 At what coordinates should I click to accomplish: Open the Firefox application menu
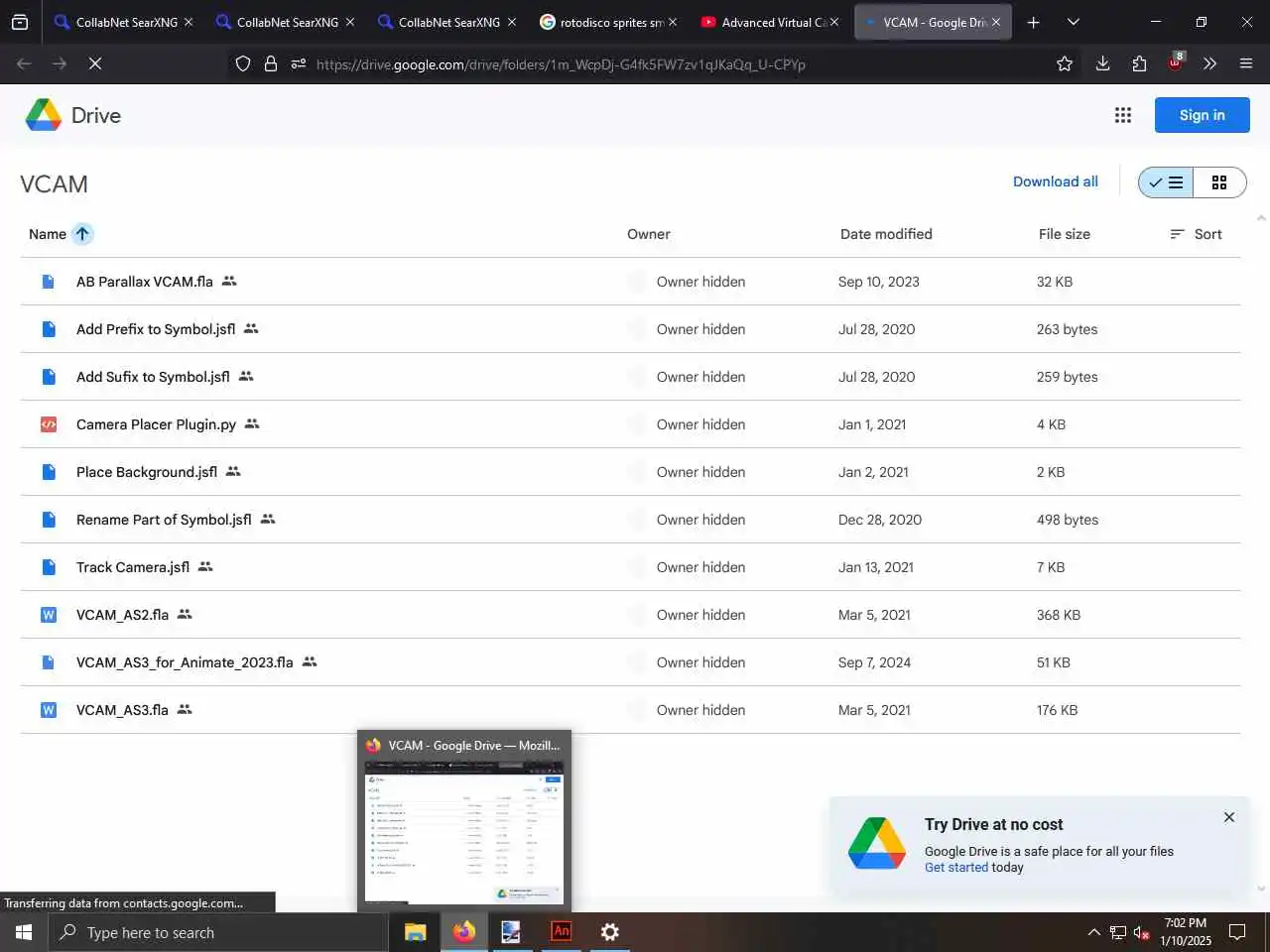[x=1246, y=63]
